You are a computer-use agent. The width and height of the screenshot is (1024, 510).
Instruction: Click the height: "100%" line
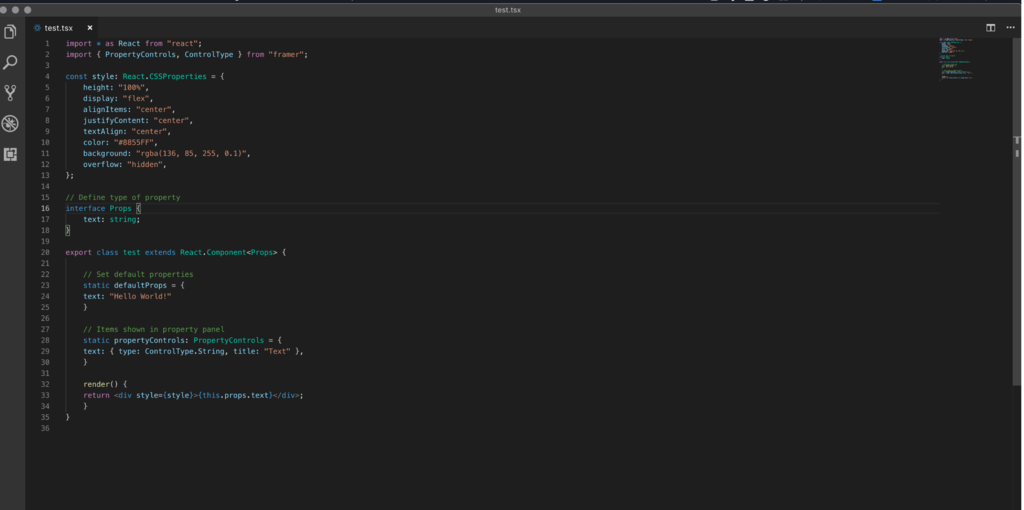116,88
